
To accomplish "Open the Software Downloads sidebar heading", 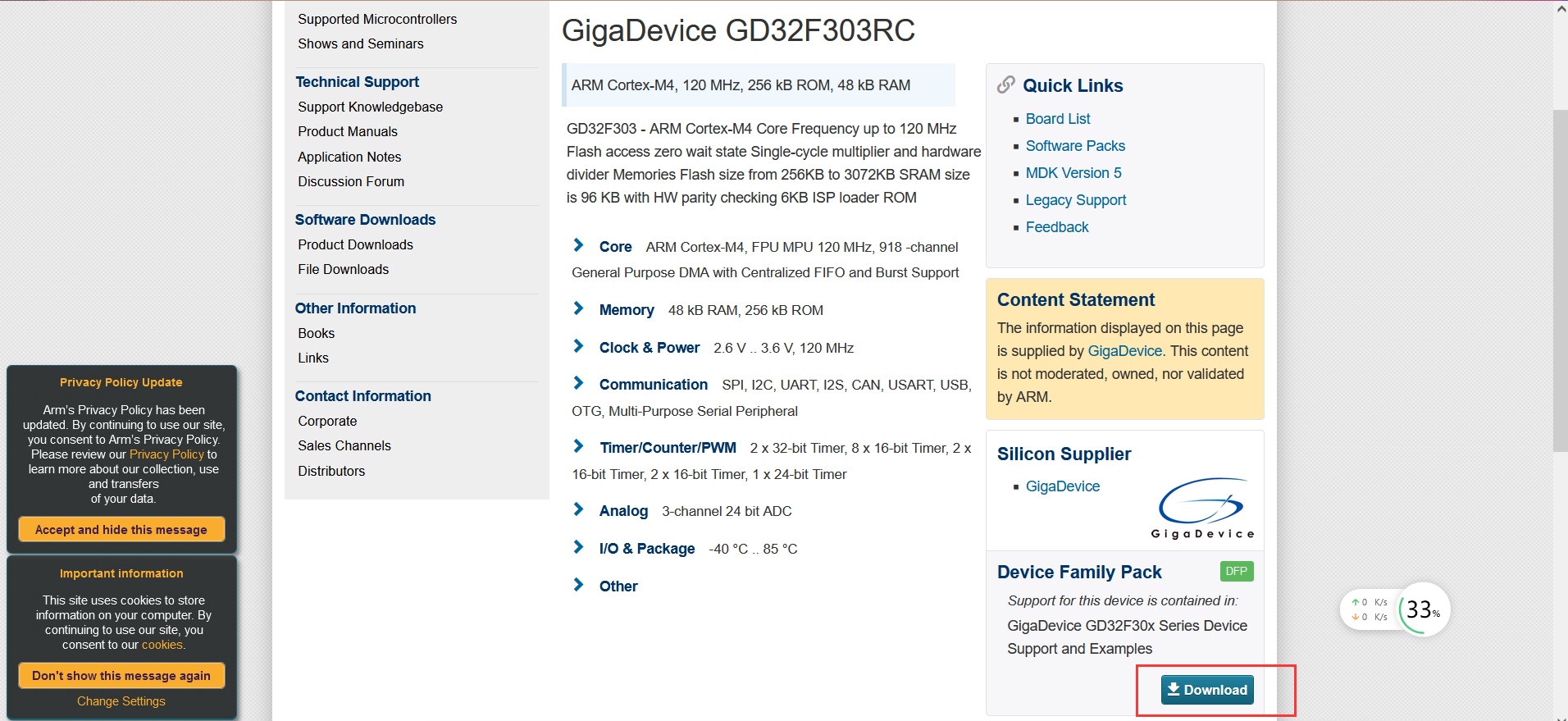I will click(x=365, y=220).
